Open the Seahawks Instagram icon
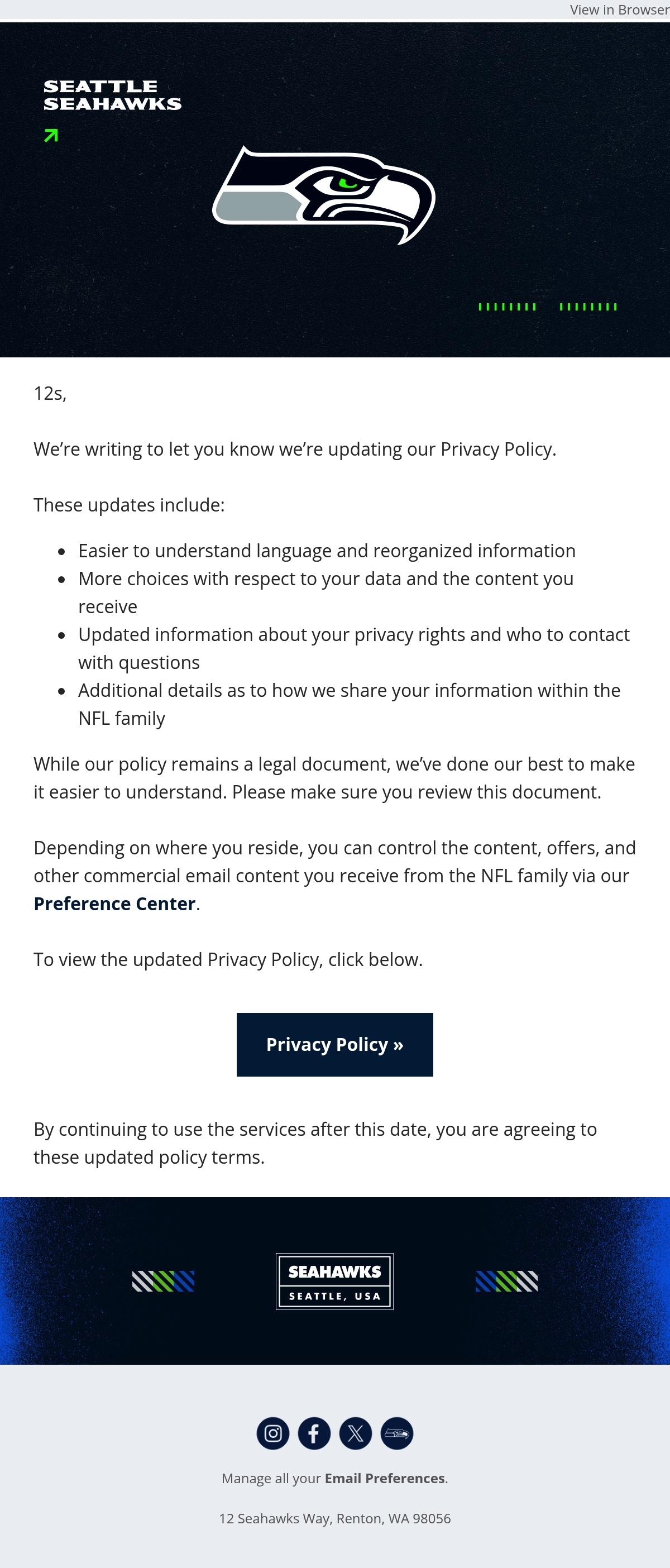Viewport: 670px width, 1568px height. click(272, 1433)
